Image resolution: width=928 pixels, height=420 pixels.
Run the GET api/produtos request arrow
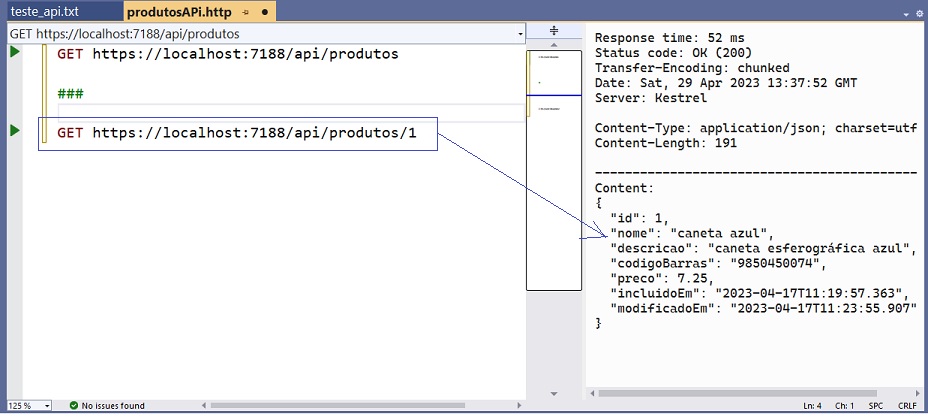pyautogui.click(x=15, y=52)
